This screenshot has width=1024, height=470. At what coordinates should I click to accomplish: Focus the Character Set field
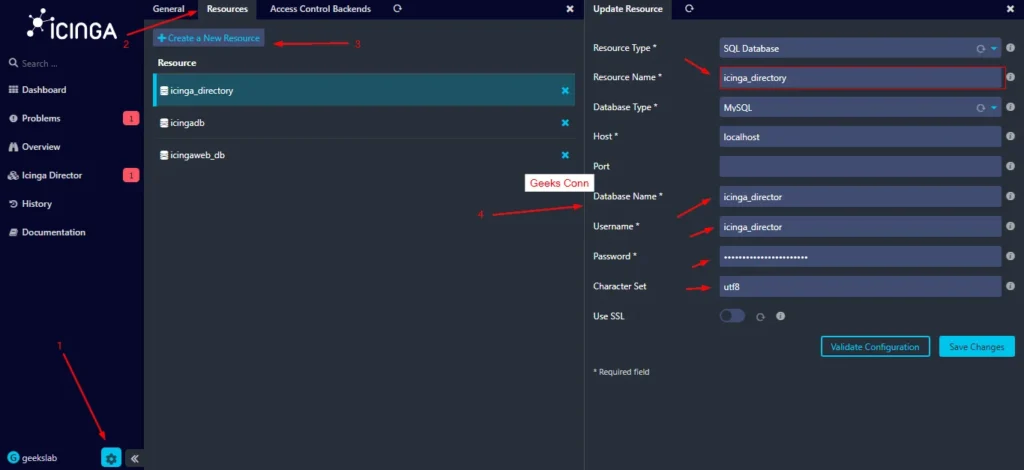[861, 287]
